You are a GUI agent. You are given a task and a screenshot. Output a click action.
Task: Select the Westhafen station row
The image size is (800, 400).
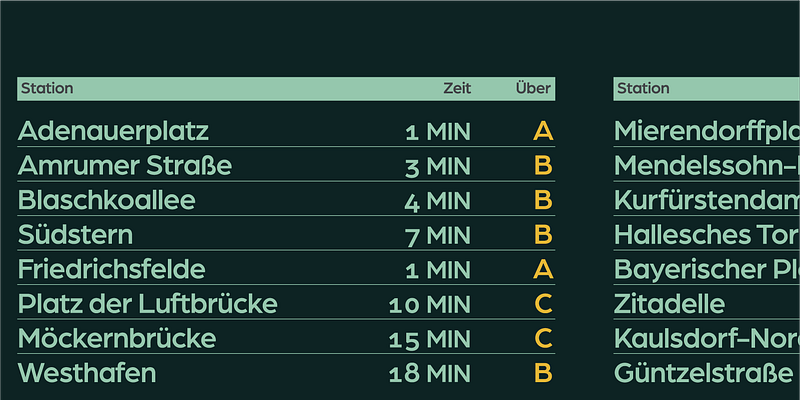87,374
